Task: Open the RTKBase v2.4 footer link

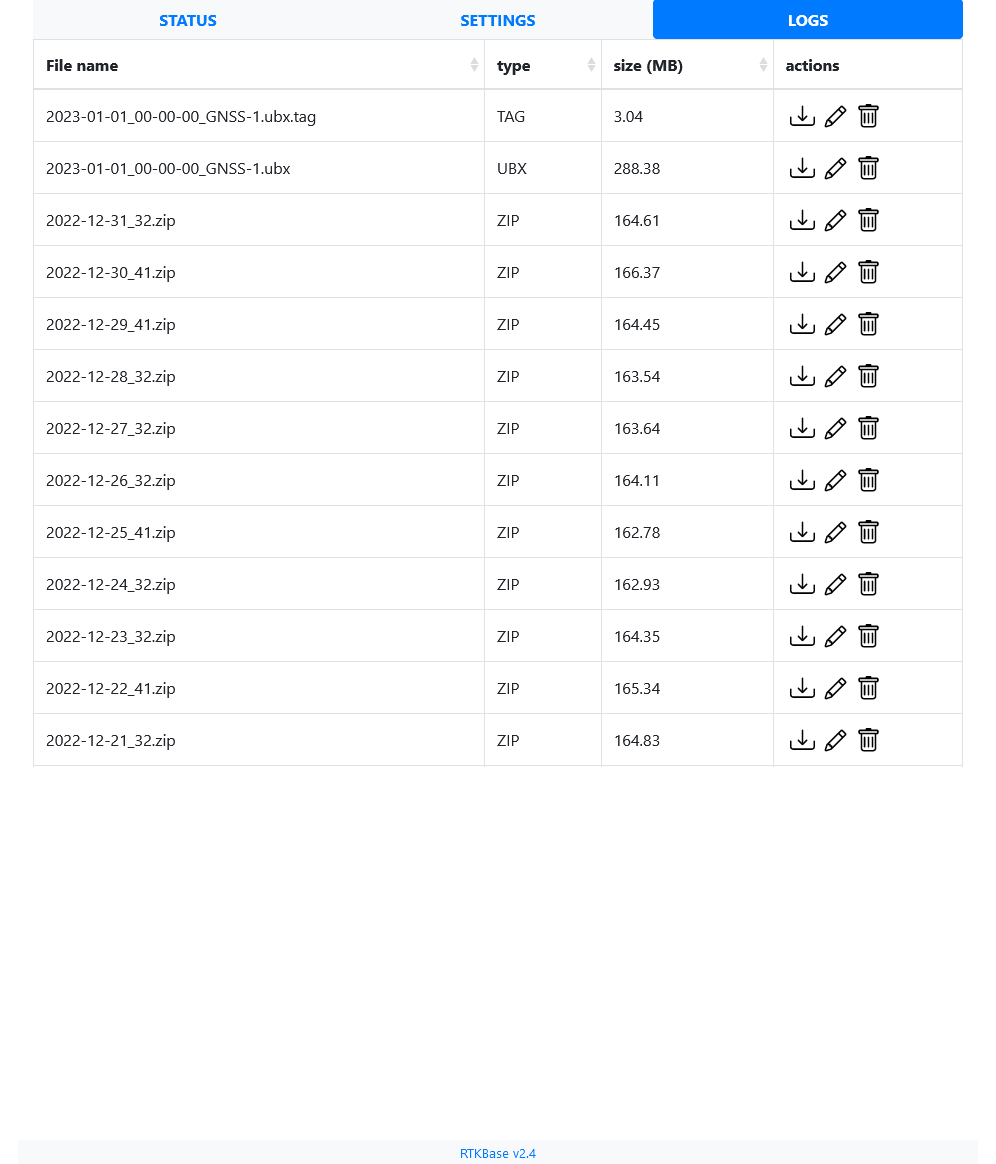Action: coord(497,1153)
